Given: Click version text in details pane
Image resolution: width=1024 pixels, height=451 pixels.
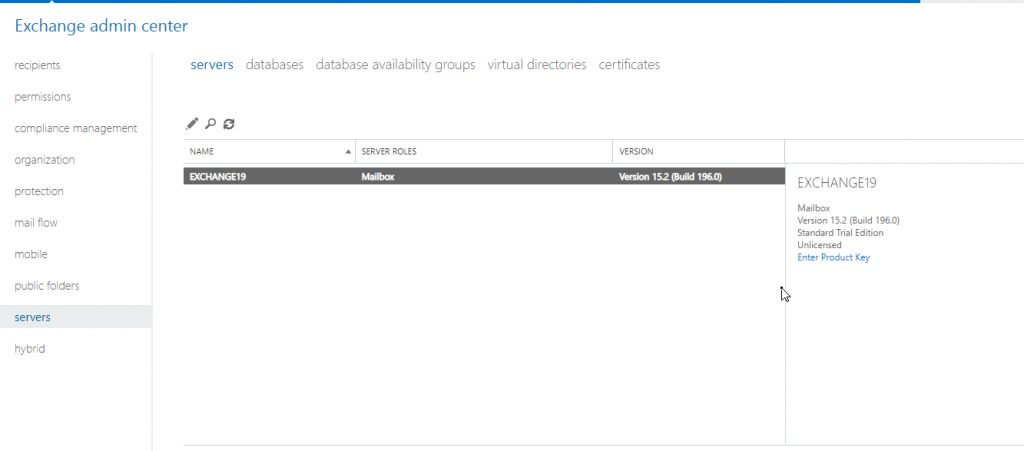Looking at the screenshot, I should (848, 221).
